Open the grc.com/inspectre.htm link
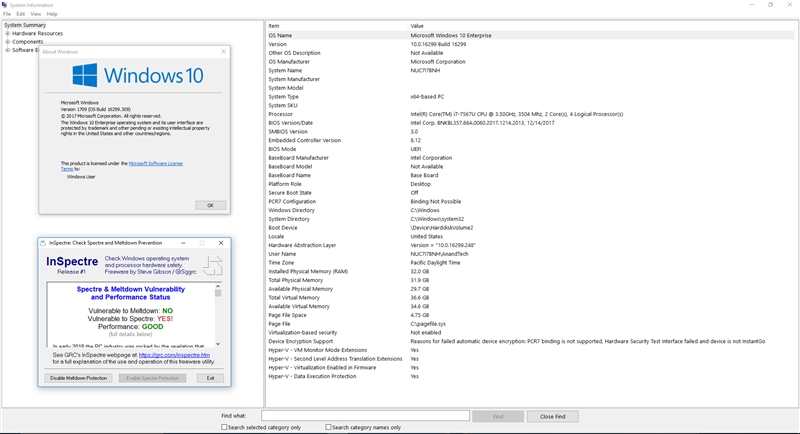Screen dimensions: 800x434 (174, 355)
